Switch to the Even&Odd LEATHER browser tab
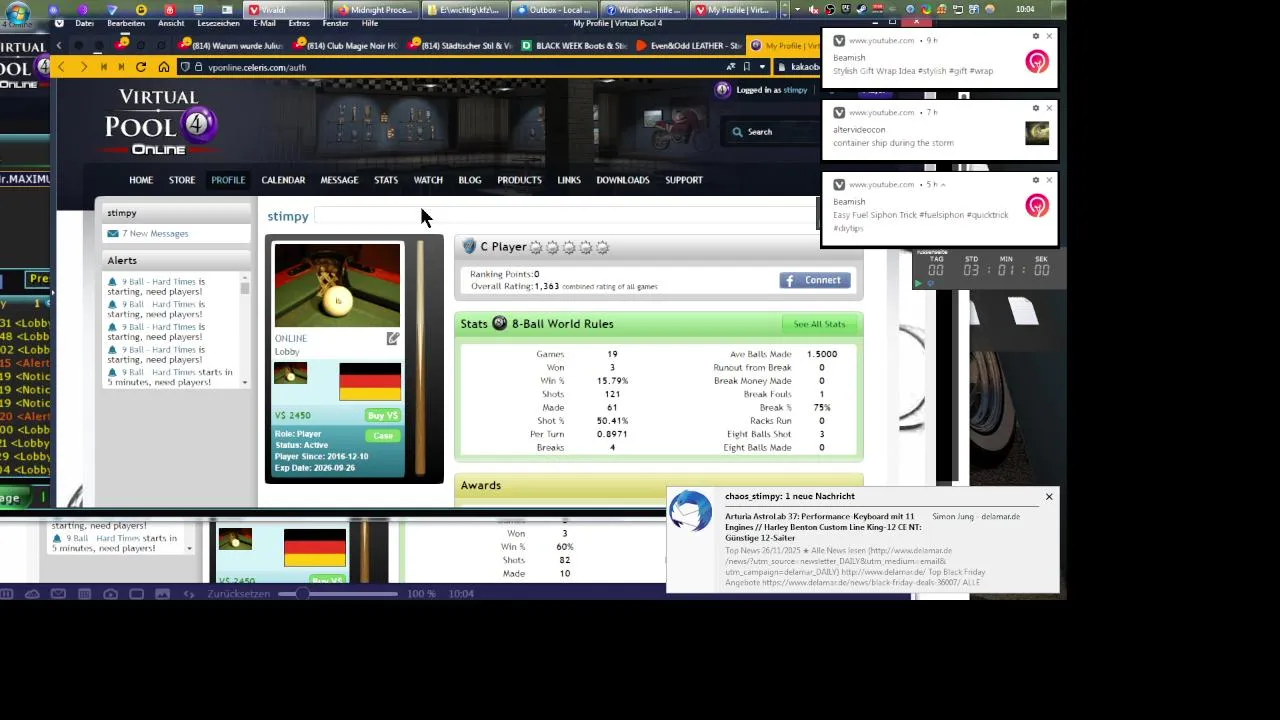The image size is (1280, 720). pos(688,45)
